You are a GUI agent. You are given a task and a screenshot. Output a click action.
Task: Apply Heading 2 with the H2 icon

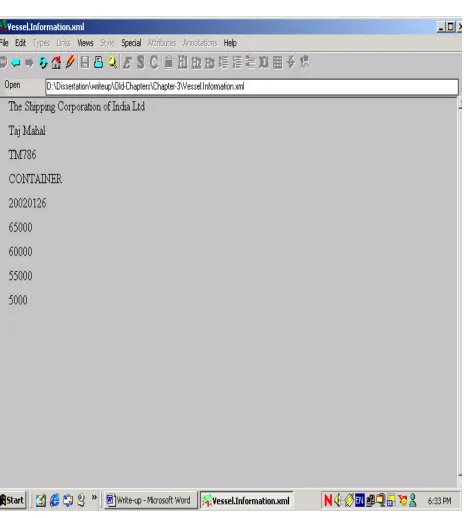pos(196,63)
